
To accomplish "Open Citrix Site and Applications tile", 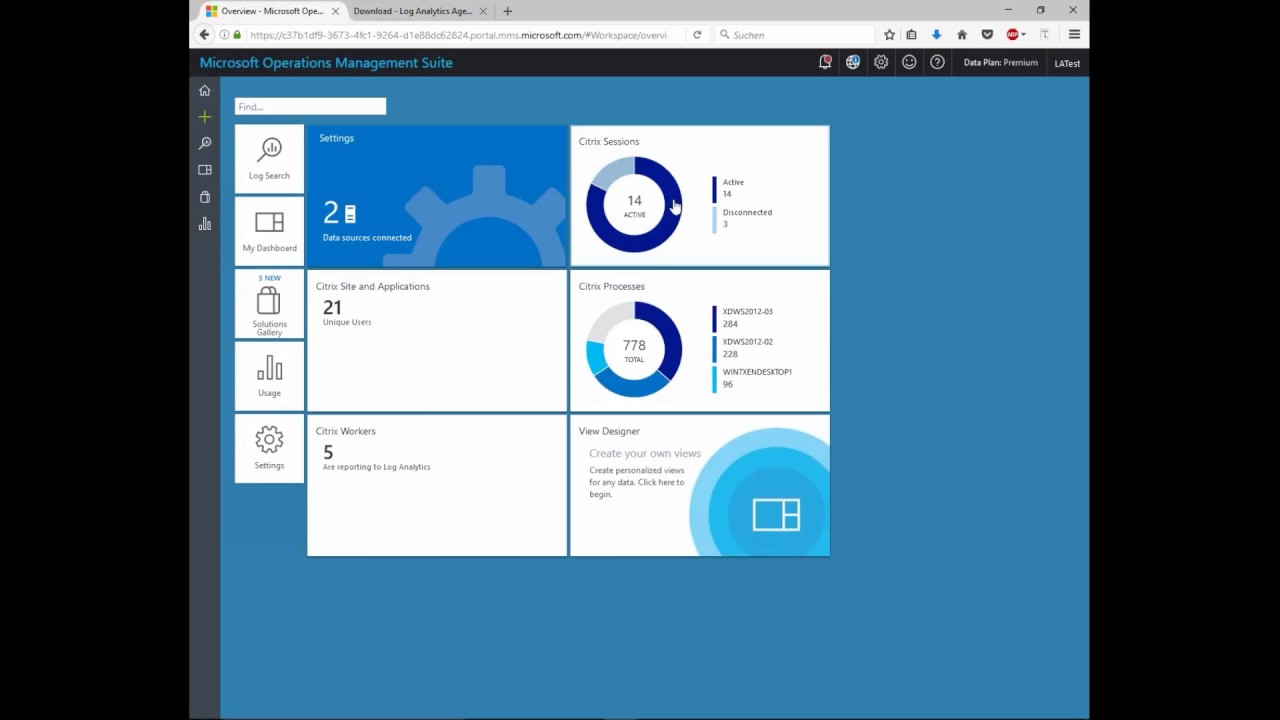I will (437, 340).
